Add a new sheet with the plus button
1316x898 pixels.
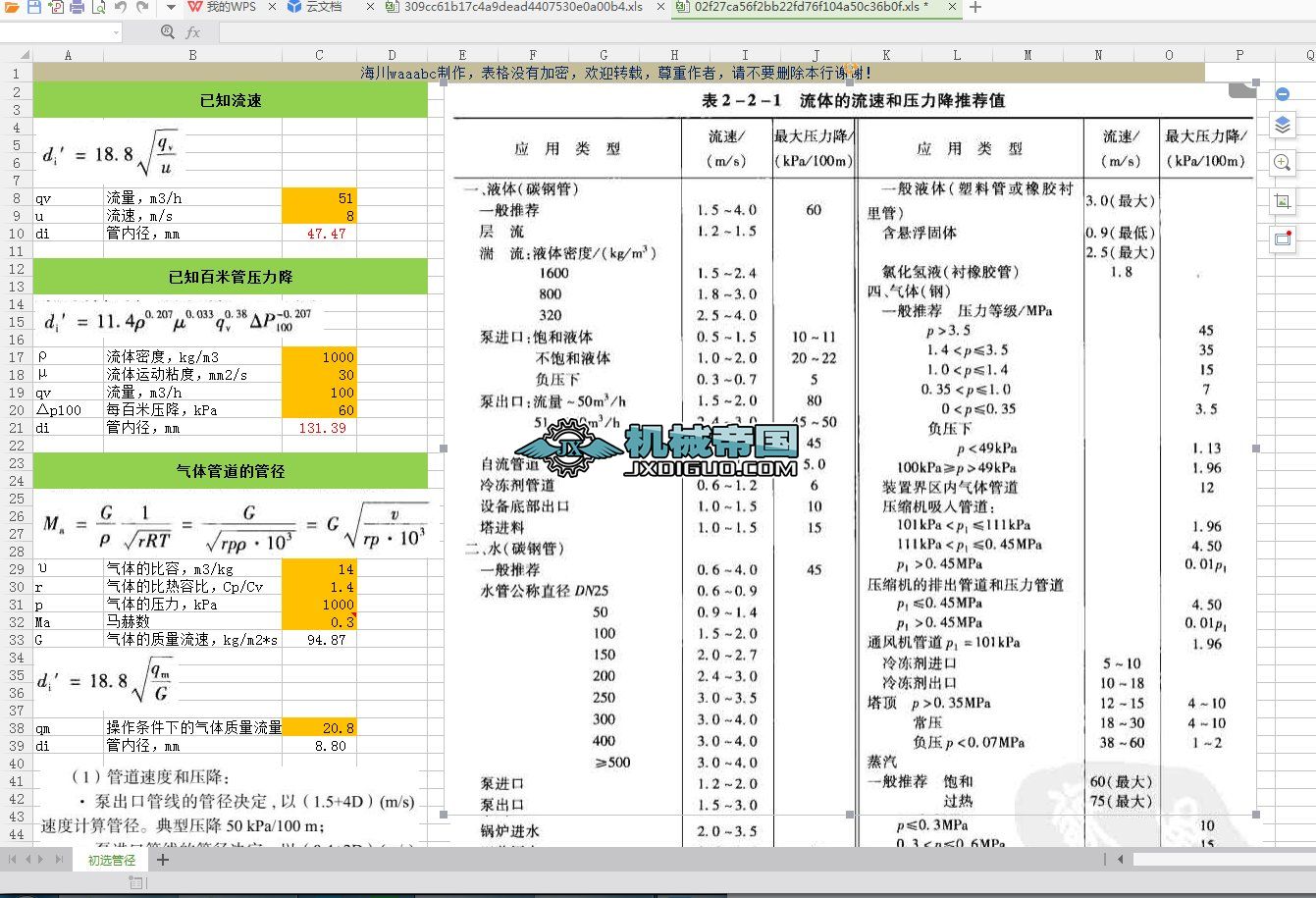(x=163, y=860)
